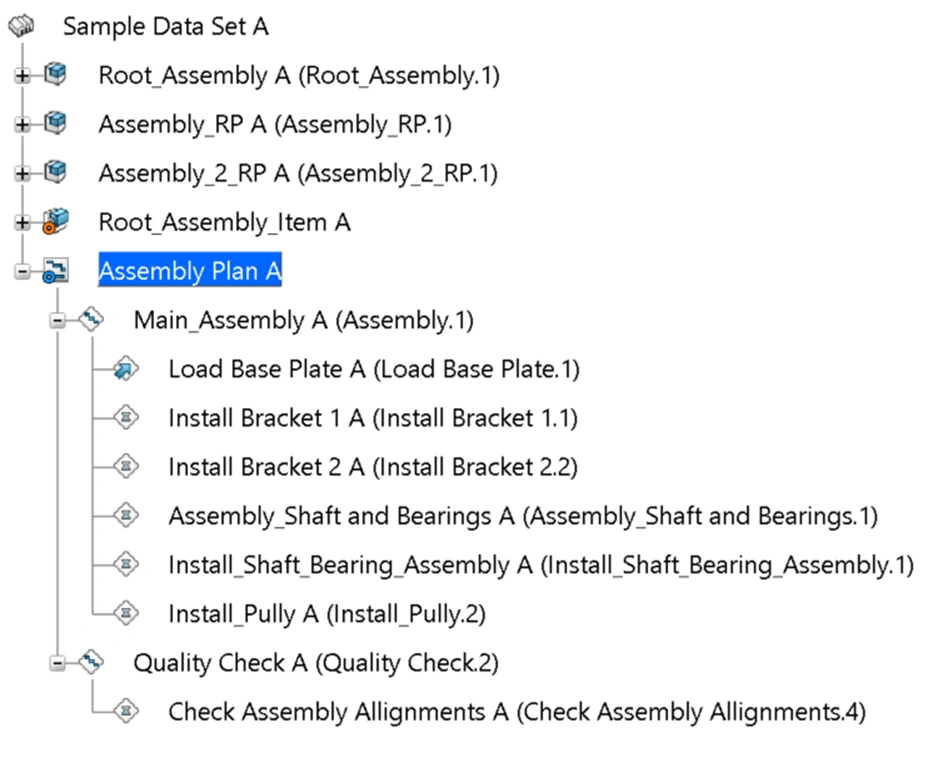Select the Root_Assembly_Item A label

click(x=224, y=222)
